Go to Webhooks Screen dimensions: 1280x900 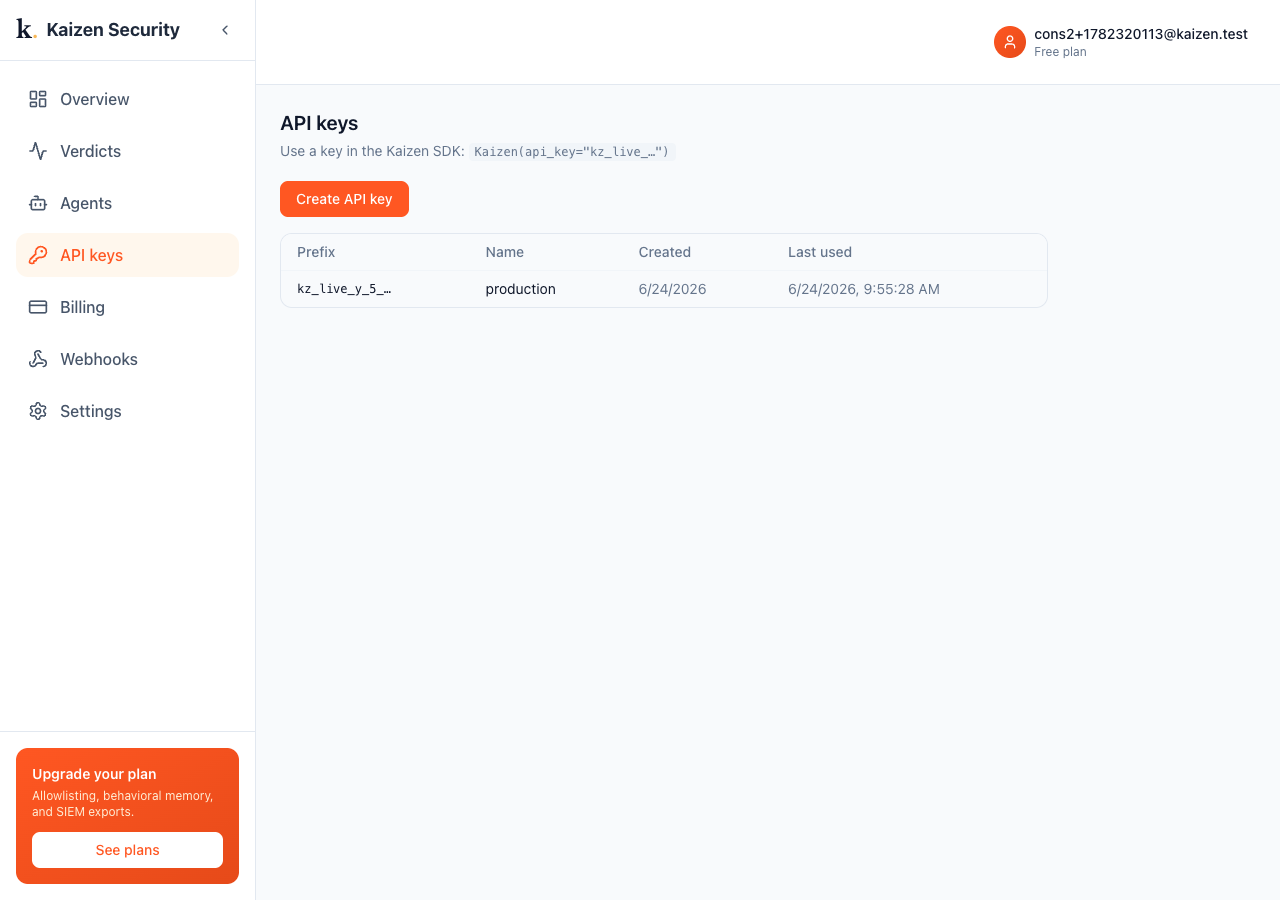pyautogui.click(x=127, y=359)
